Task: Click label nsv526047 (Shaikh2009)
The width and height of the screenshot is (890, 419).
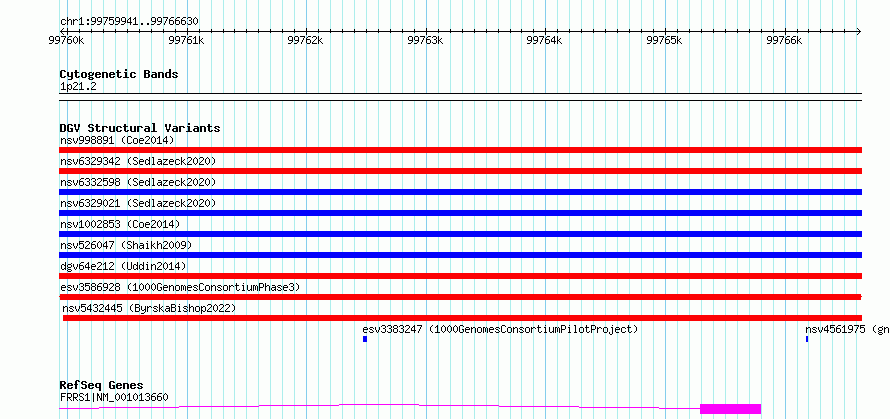Action: (x=126, y=245)
